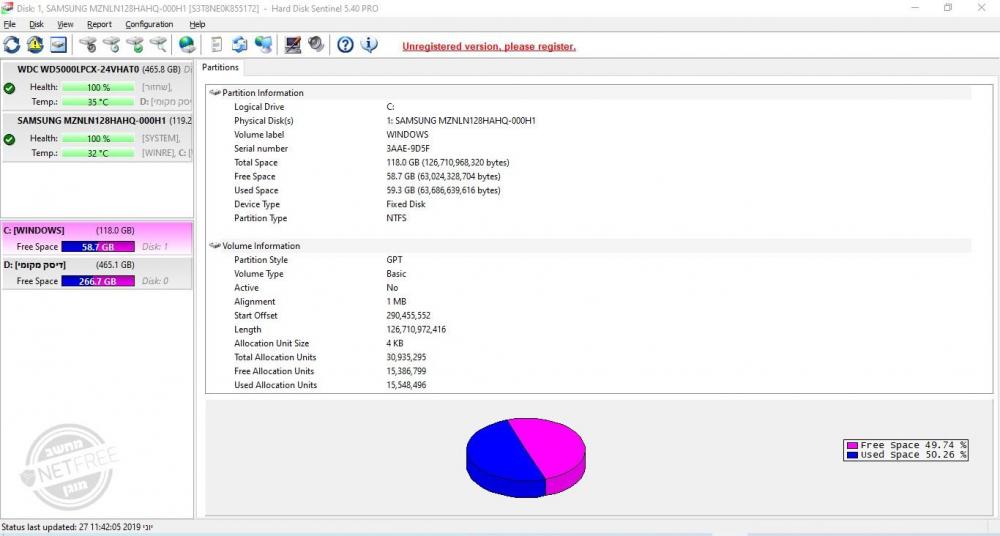Click the C: free space 58.7 GB bar
Viewport: 1000px width, 536px height.
[x=98, y=247]
